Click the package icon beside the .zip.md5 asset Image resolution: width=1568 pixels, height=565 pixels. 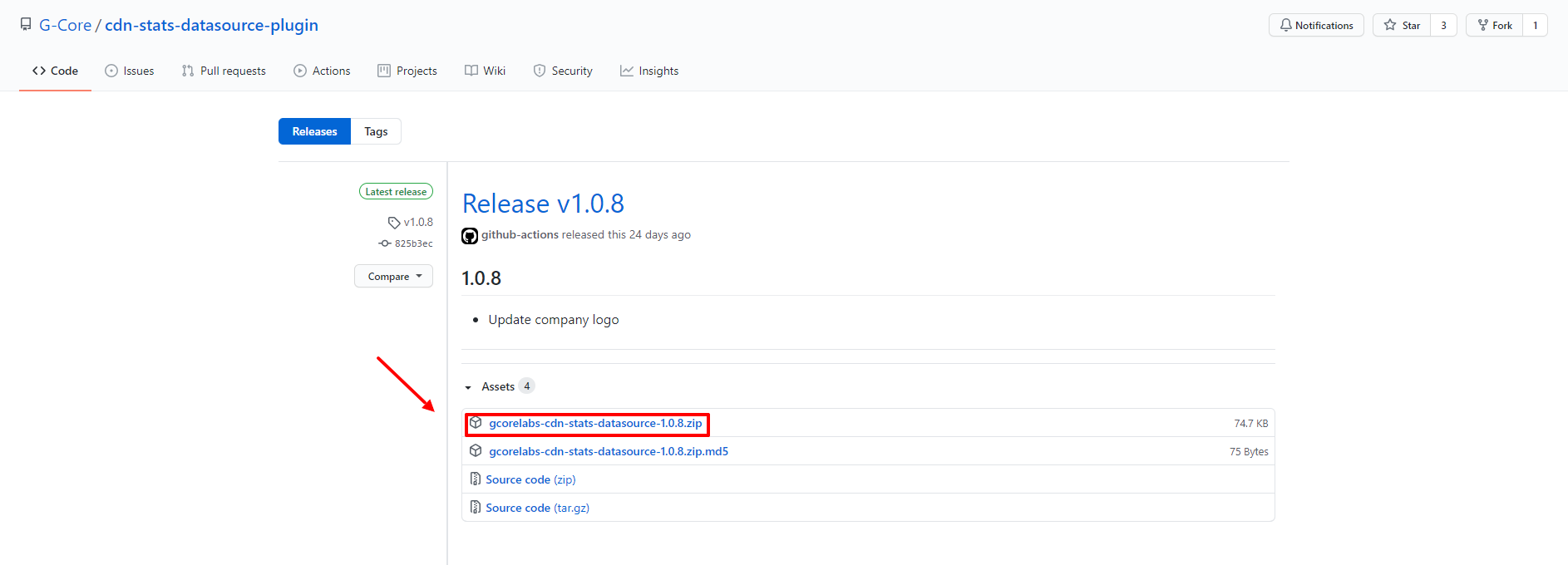(476, 451)
